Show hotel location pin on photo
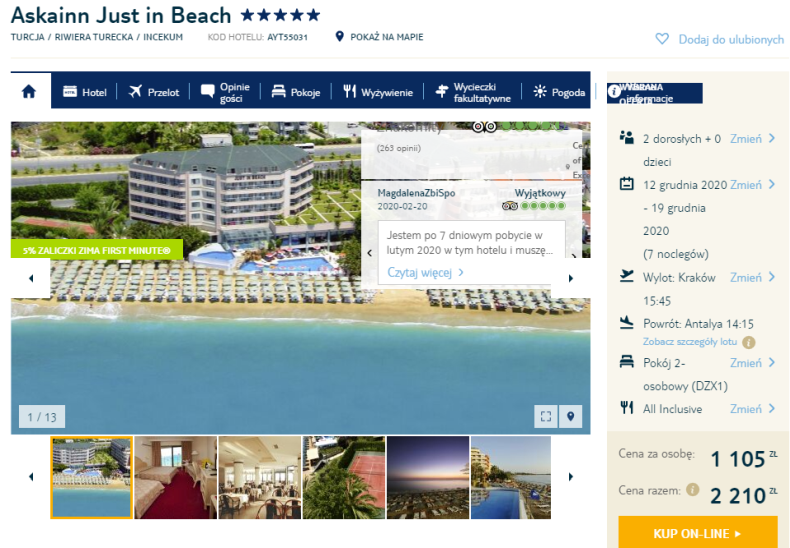The width and height of the screenshot is (790, 548). tap(570, 417)
